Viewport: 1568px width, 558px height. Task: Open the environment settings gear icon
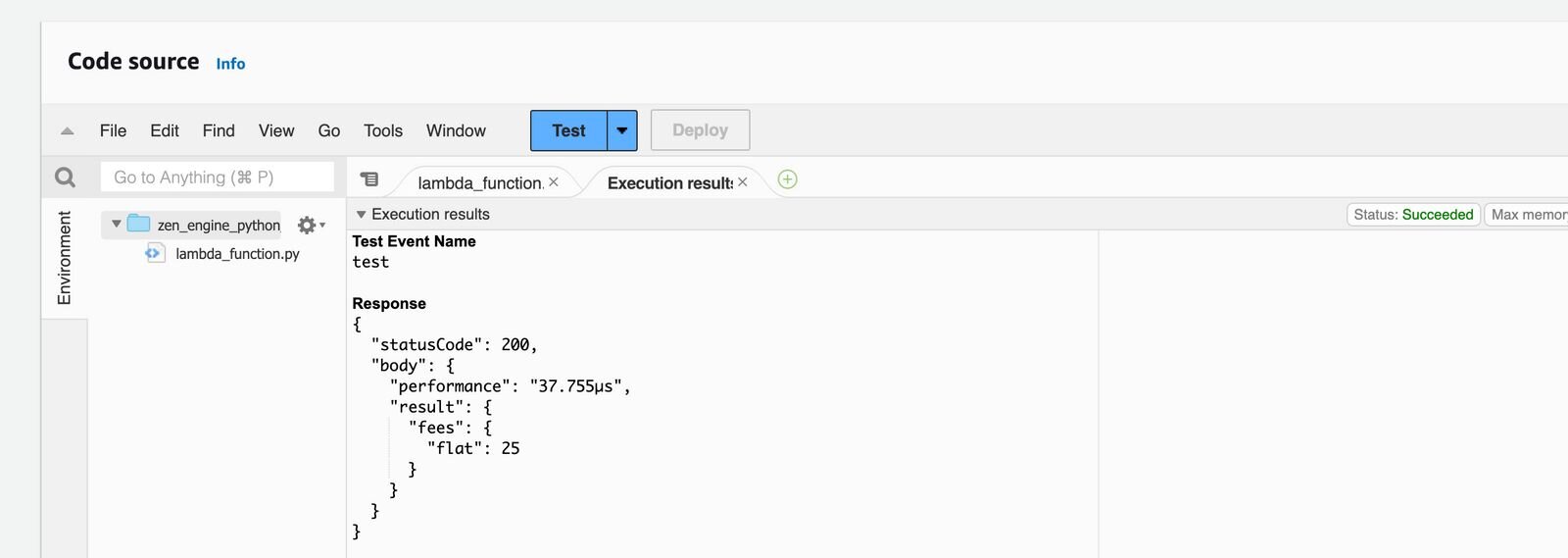coord(308,226)
